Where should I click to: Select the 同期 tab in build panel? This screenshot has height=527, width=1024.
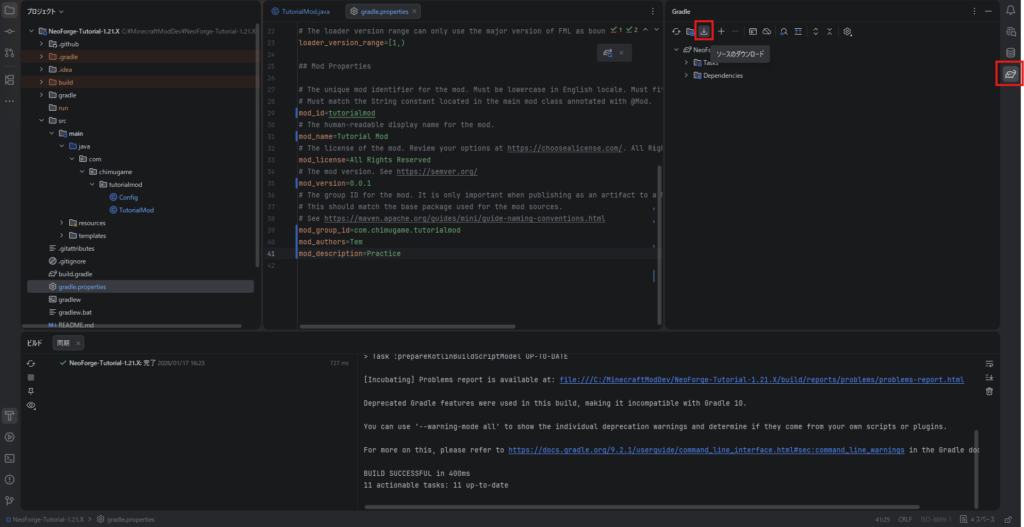[x=63, y=342]
